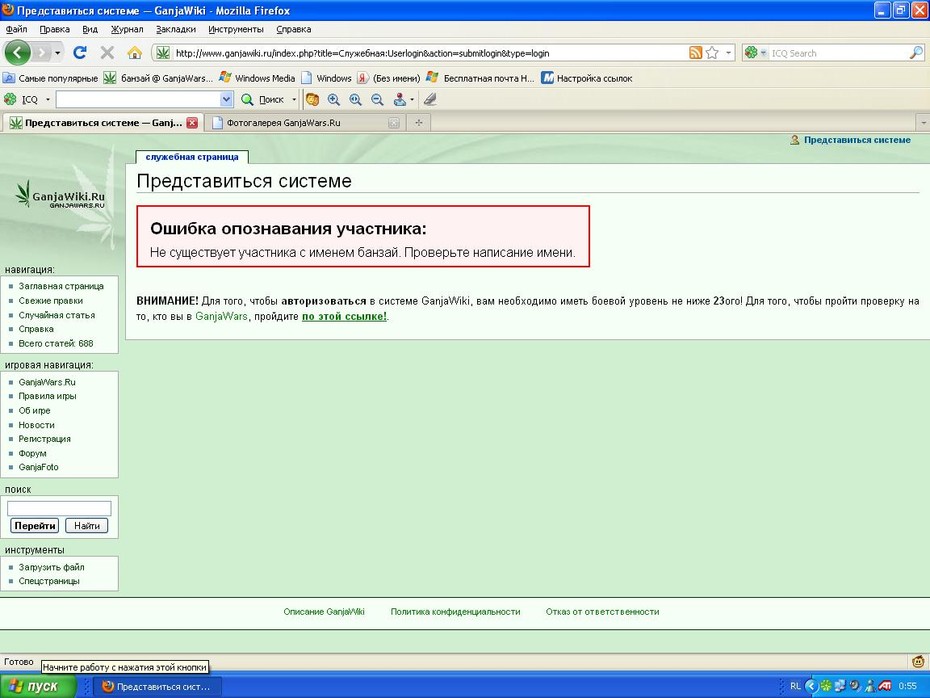Click the messenger buddy tray icon
Screen dimensions: 930x698
pos(870,686)
